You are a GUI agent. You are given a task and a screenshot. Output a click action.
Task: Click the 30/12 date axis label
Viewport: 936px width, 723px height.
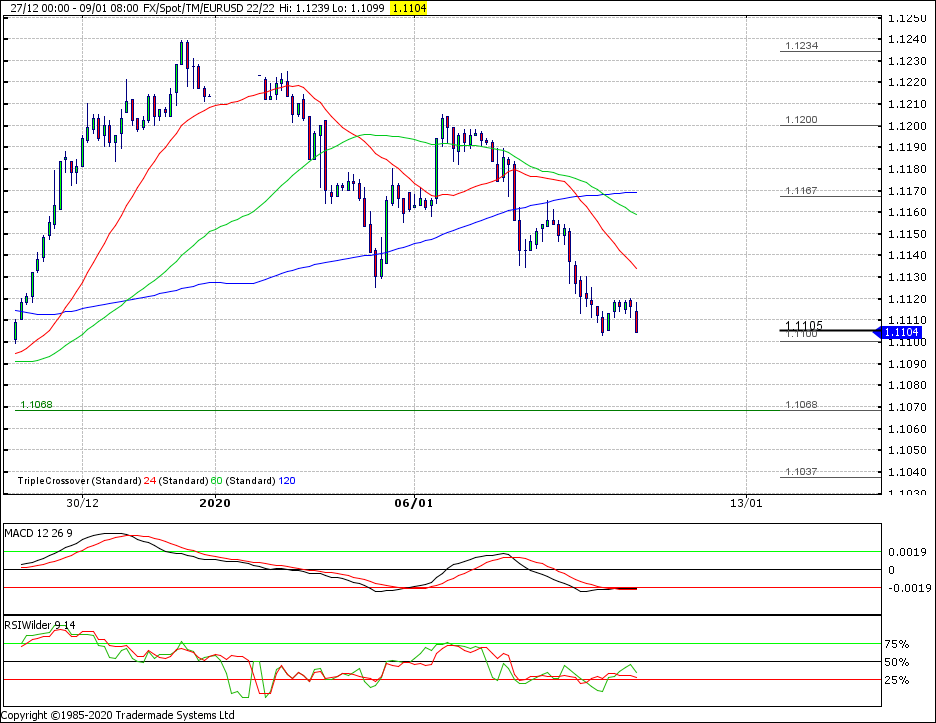pyautogui.click(x=82, y=503)
